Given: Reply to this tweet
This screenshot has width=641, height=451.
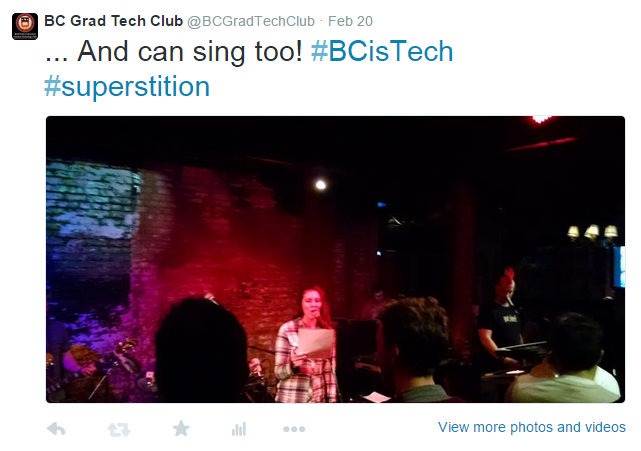Looking at the screenshot, I should [x=57, y=429].
